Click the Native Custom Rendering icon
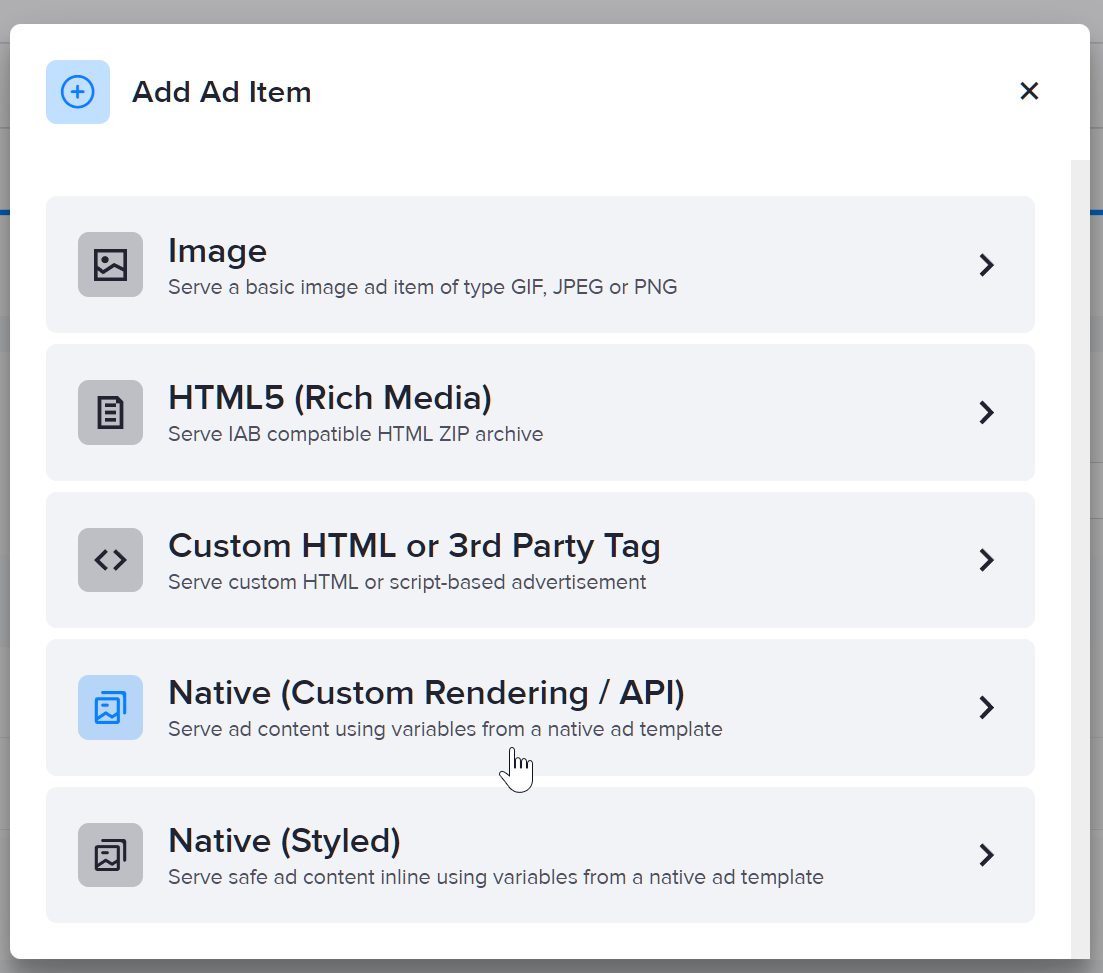The height and width of the screenshot is (973, 1103). 110,707
